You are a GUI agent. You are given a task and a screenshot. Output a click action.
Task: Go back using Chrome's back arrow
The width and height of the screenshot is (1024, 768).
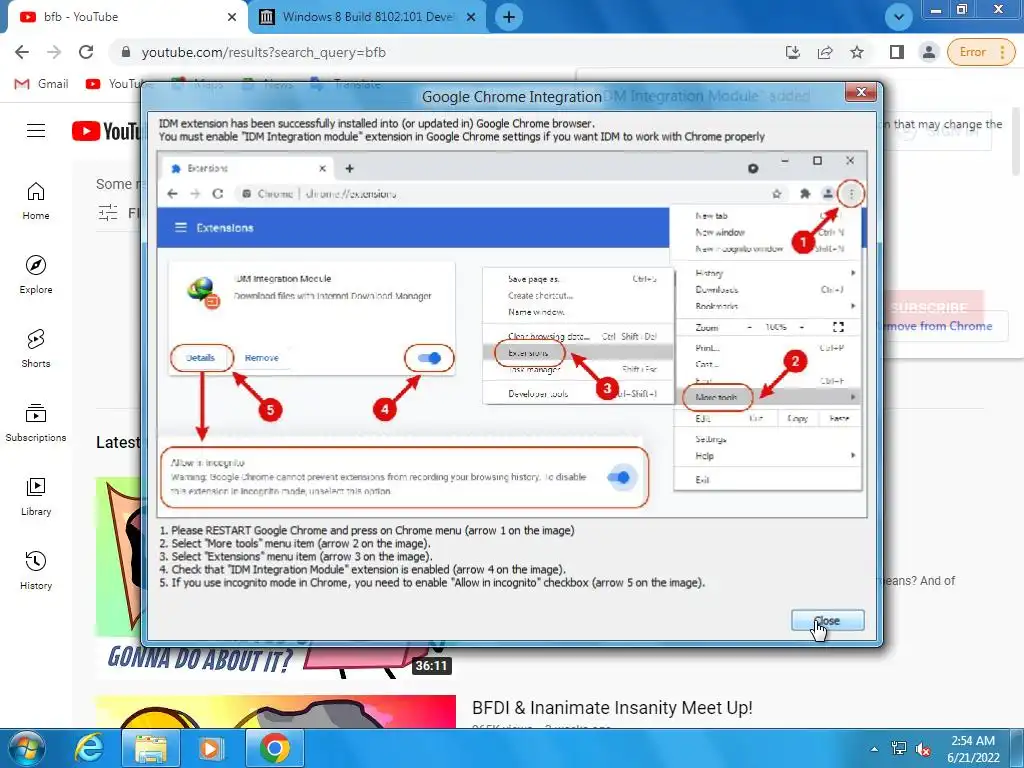coord(22,52)
